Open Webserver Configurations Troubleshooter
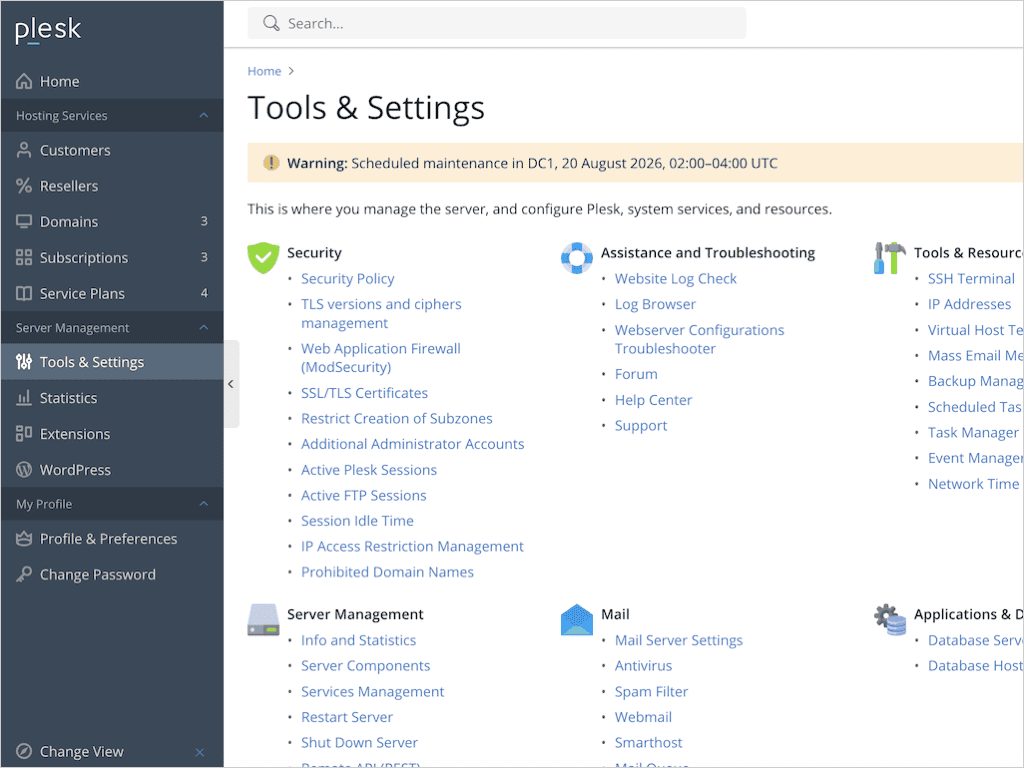The width and height of the screenshot is (1024, 768). tap(699, 340)
